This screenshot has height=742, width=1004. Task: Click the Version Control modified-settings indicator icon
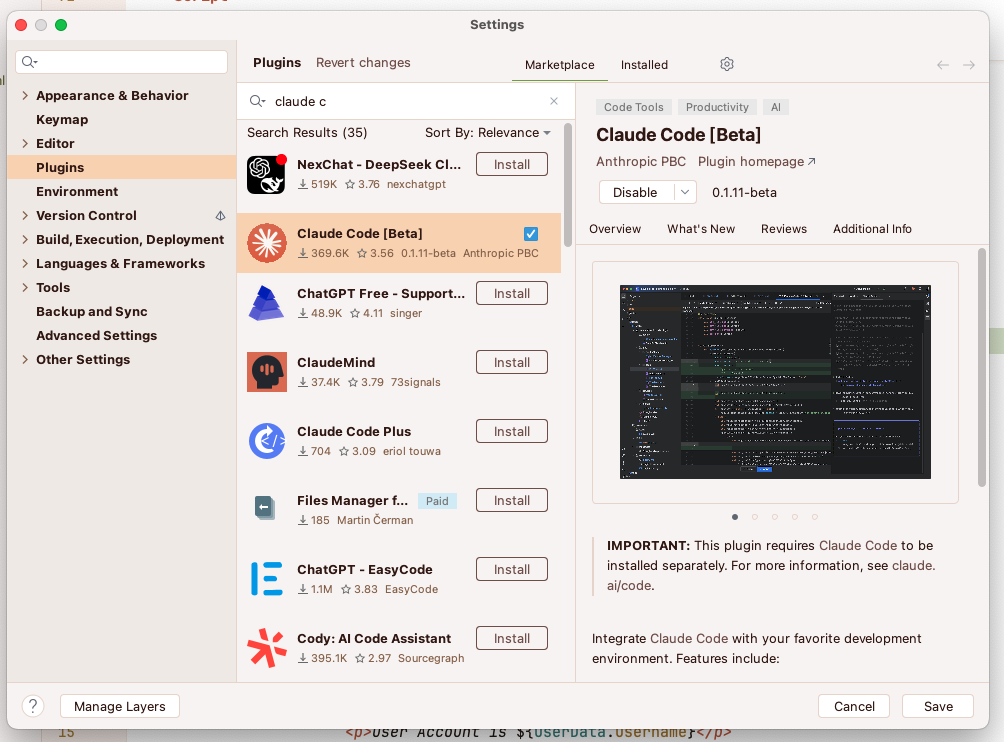click(x=220, y=216)
